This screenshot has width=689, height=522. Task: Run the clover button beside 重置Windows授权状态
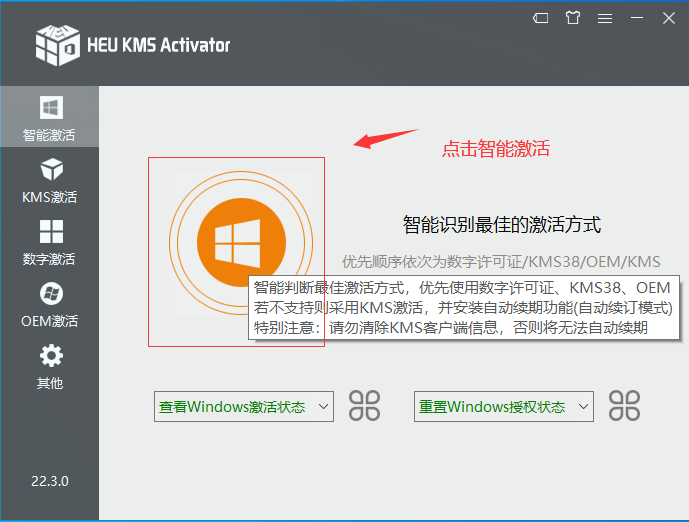tap(624, 406)
